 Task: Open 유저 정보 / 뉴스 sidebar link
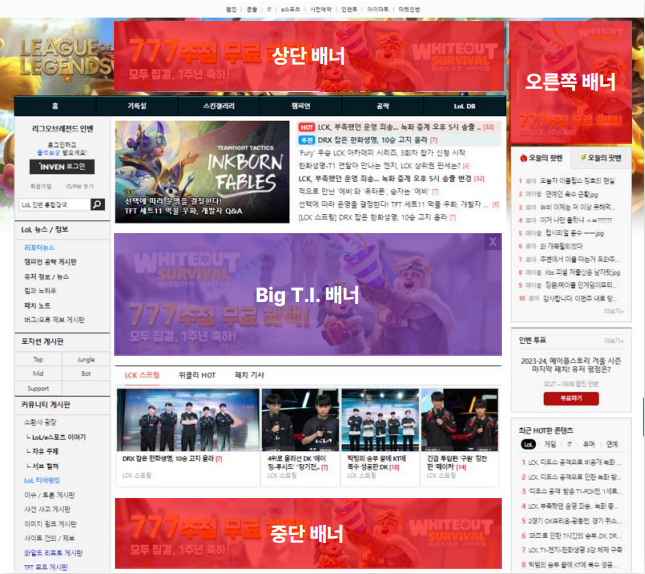[x=46, y=277]
